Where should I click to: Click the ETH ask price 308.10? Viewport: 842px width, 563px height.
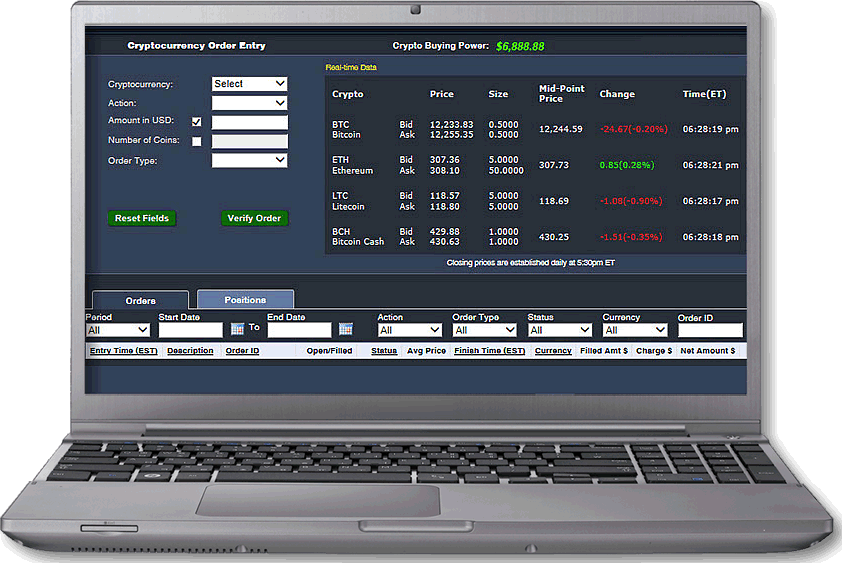click(445, 171)
